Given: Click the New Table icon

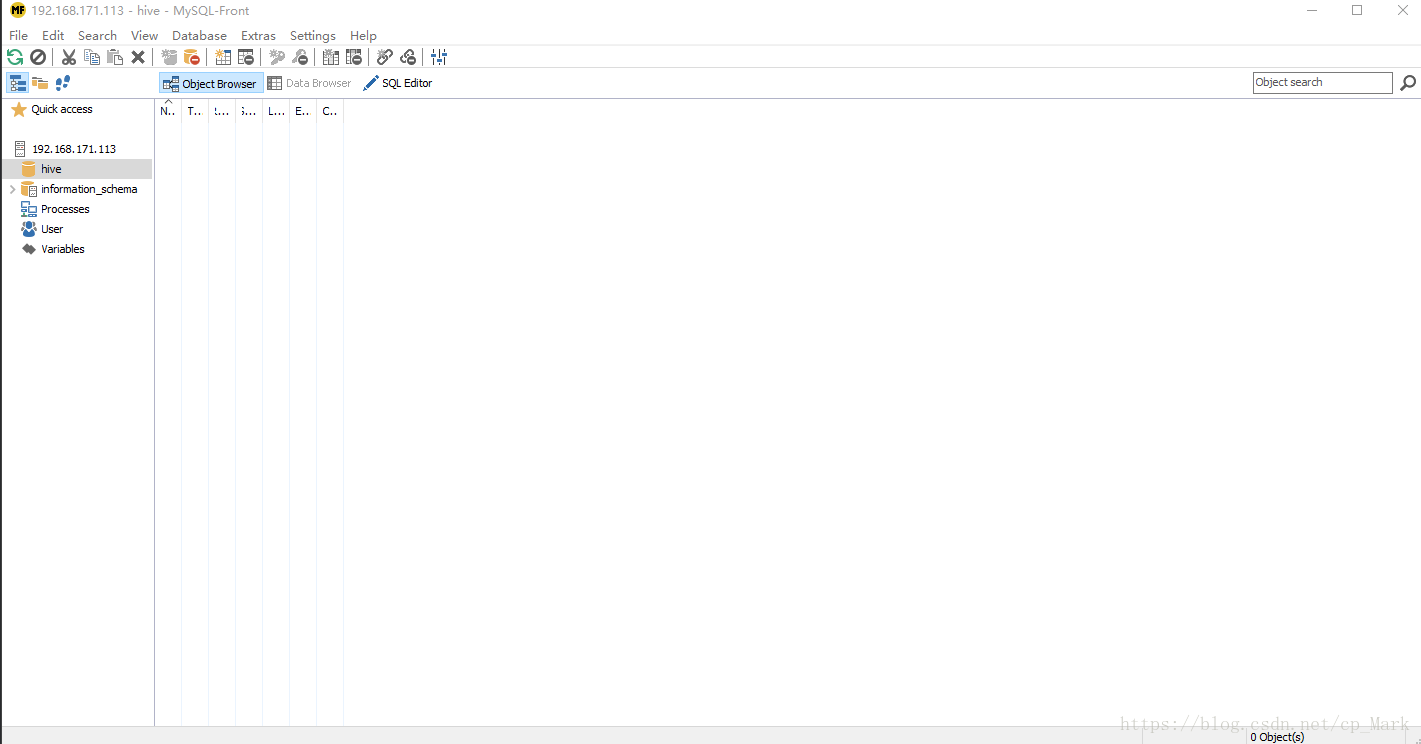Looking at the screenshot, I should (x=223, y=58).
